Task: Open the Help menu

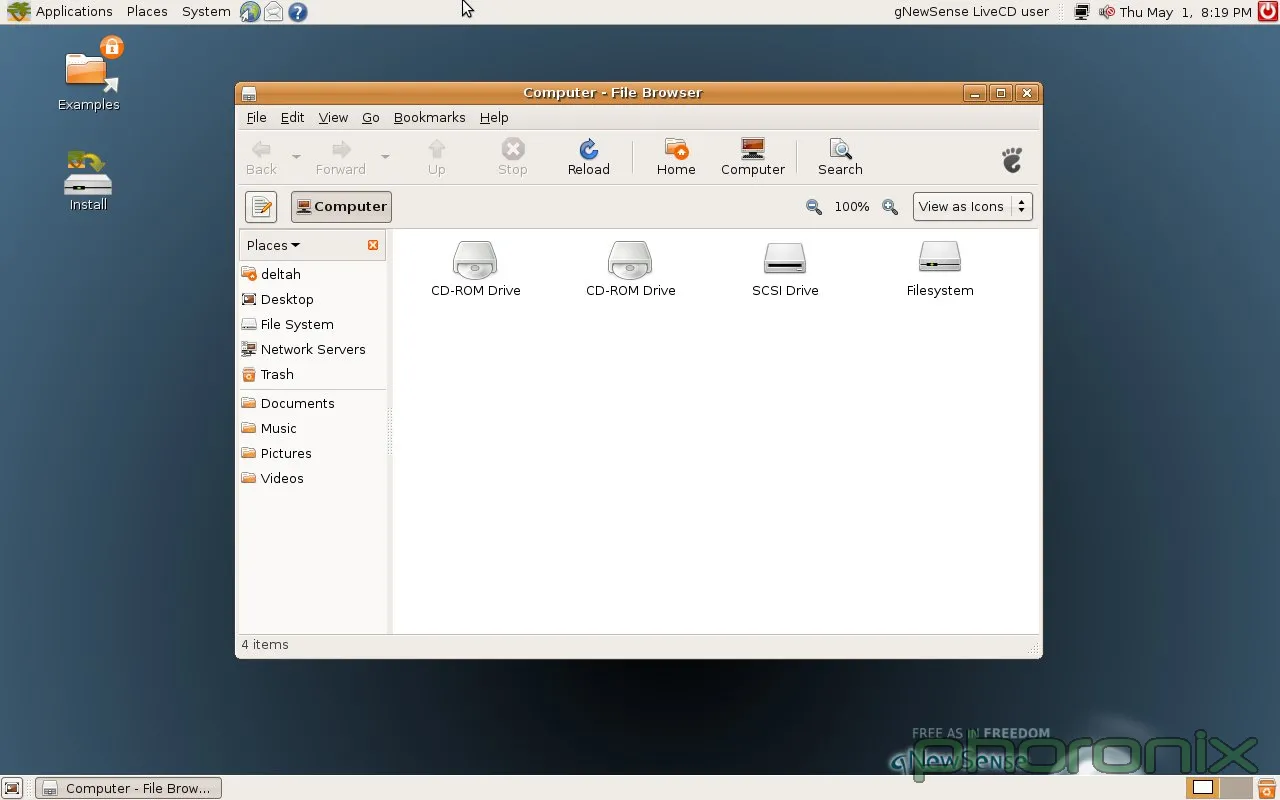Action: pos(494,118)
